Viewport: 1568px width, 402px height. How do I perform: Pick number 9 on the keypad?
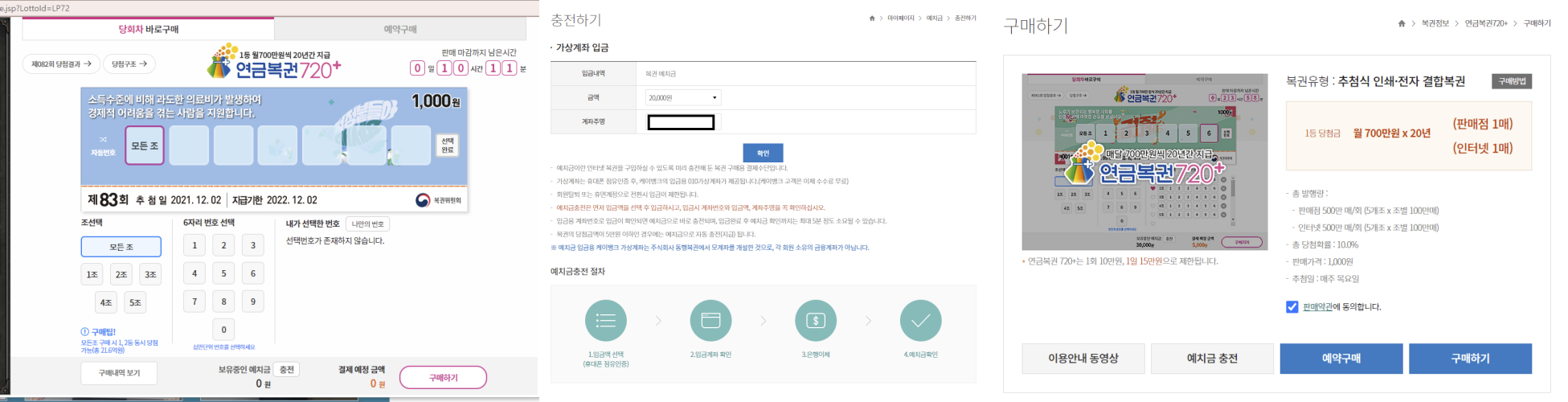pyautogui.click(x=253, y=301)
